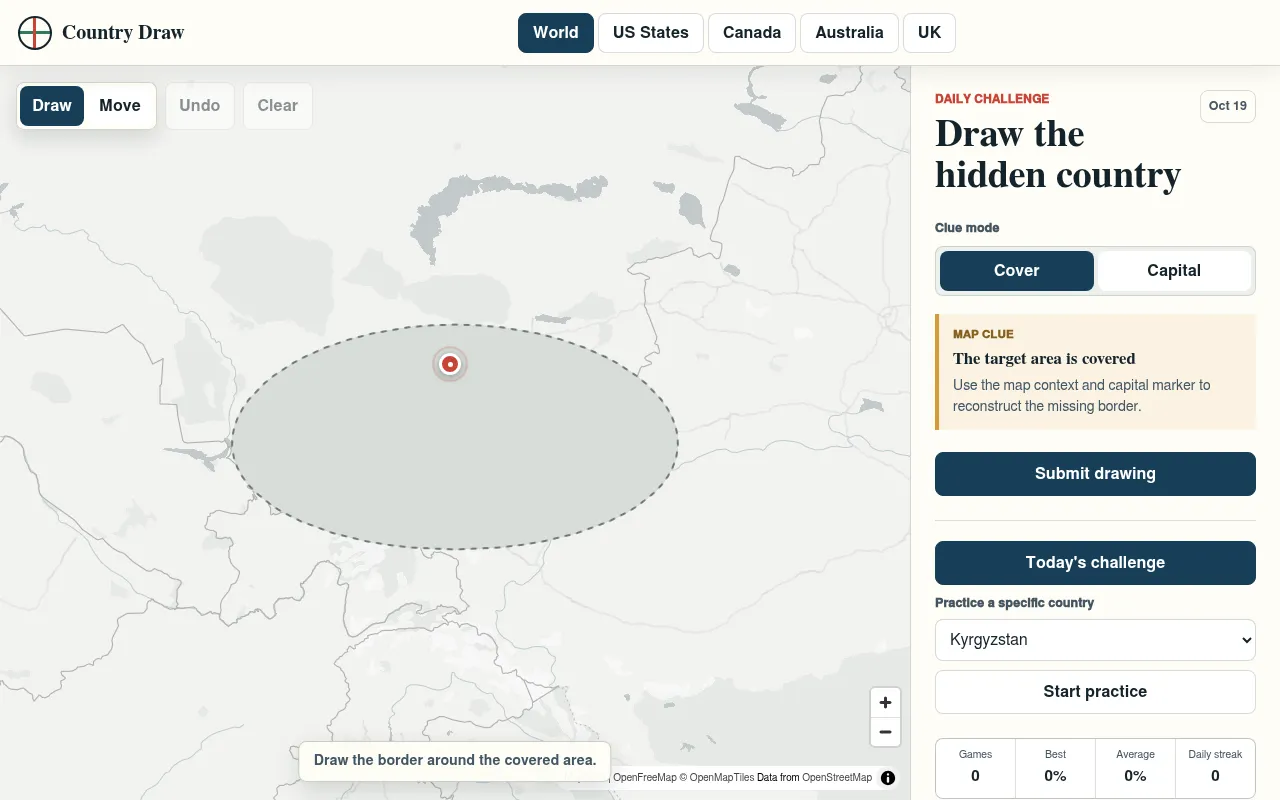1280x800 pixels.
Task: Zoom in on the map
Action: [885, 702]
